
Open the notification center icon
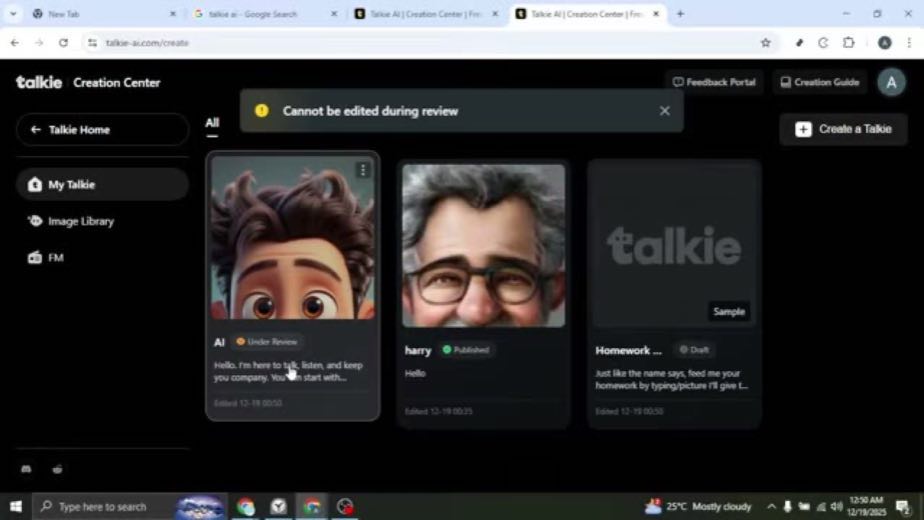(902, 506)
